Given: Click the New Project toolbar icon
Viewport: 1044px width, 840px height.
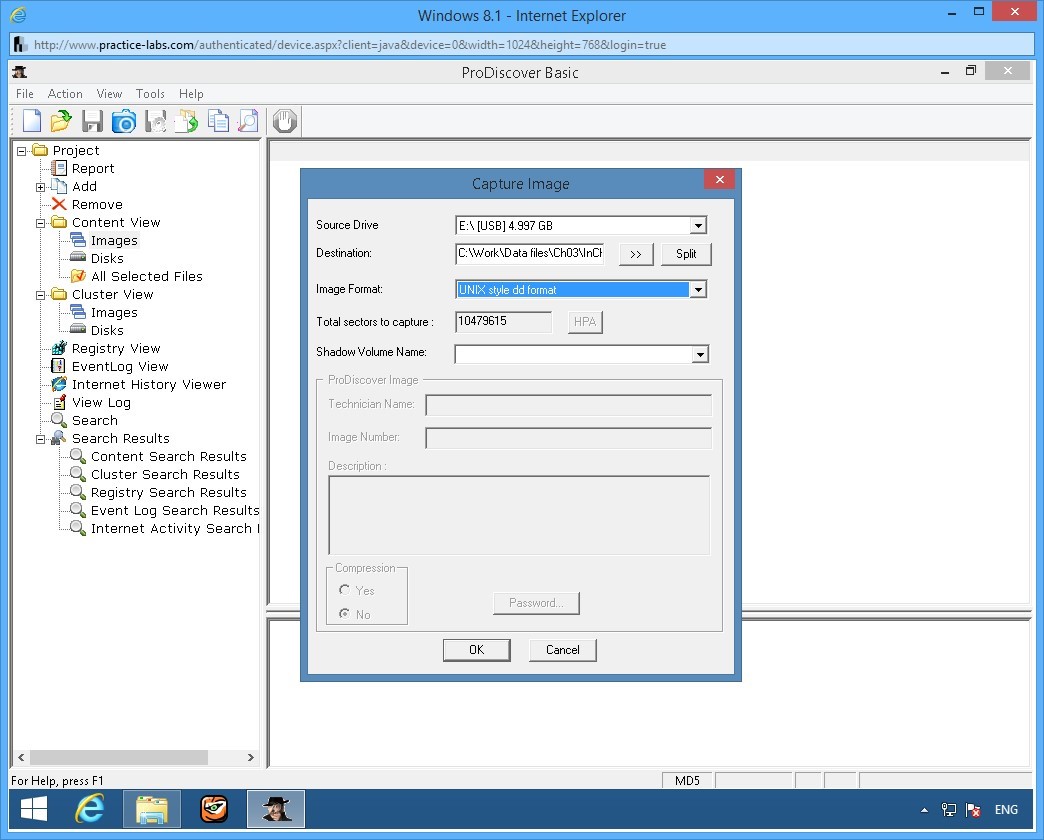Looking at the screenshot, I should [x=32, y=121].
